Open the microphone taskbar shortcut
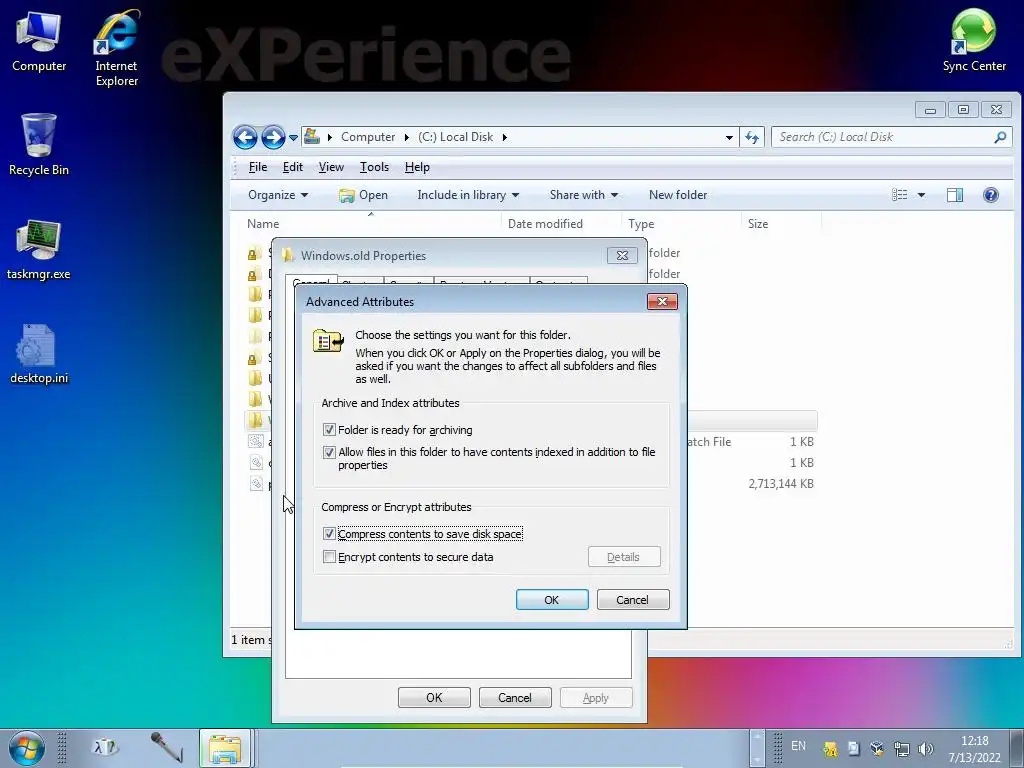1024x768 pixels. (x=167, y=747)
